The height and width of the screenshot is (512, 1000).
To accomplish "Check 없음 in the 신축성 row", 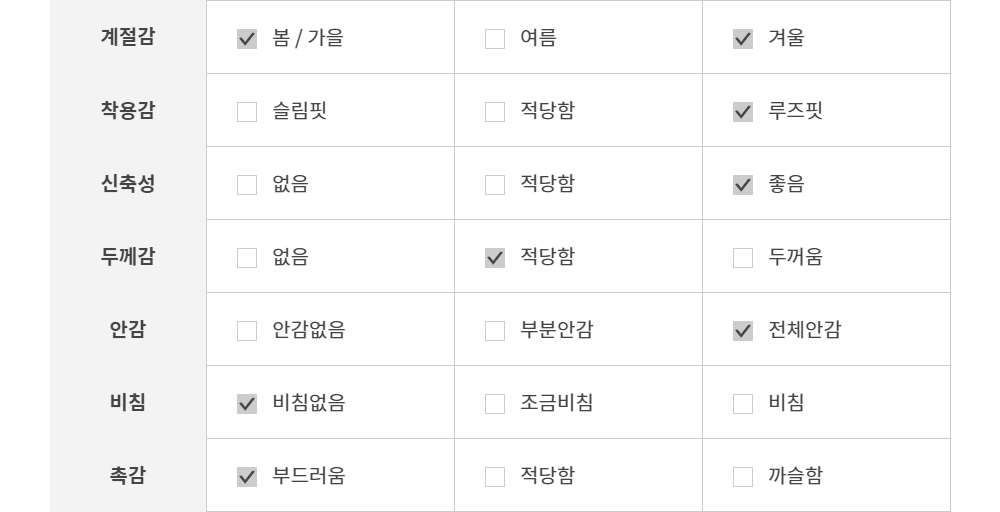I will (x=247, y=185).
